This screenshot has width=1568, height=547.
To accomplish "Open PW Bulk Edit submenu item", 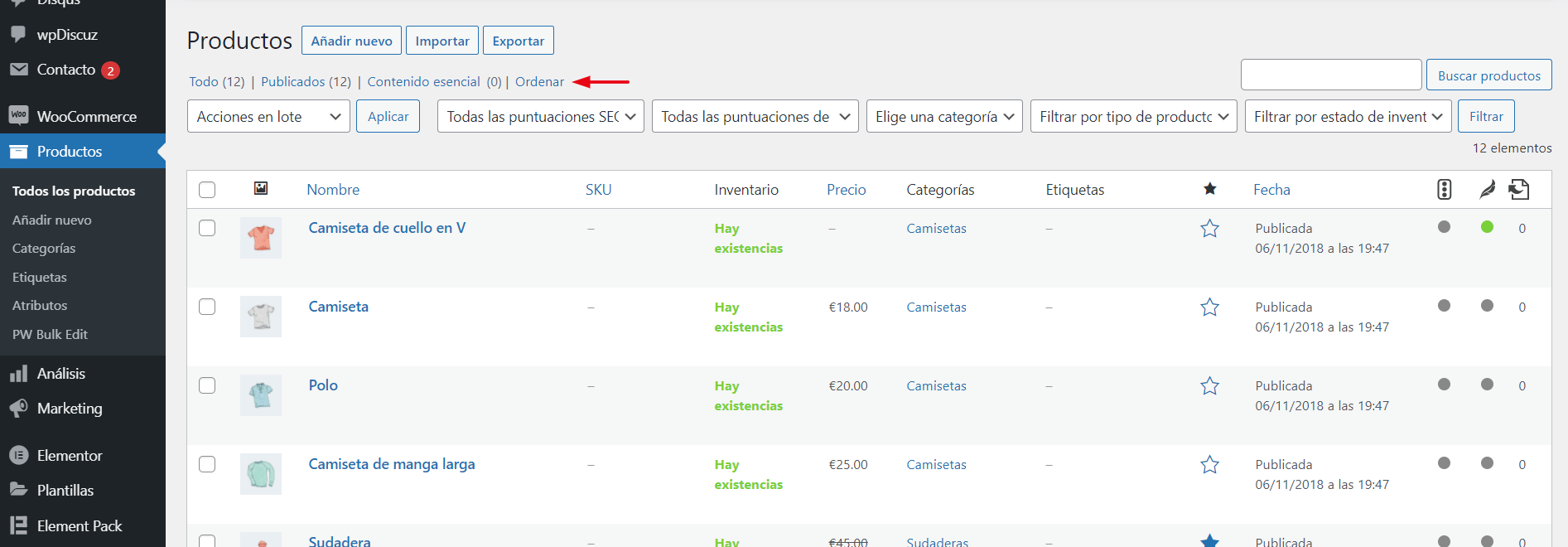I will pos(50,334).
